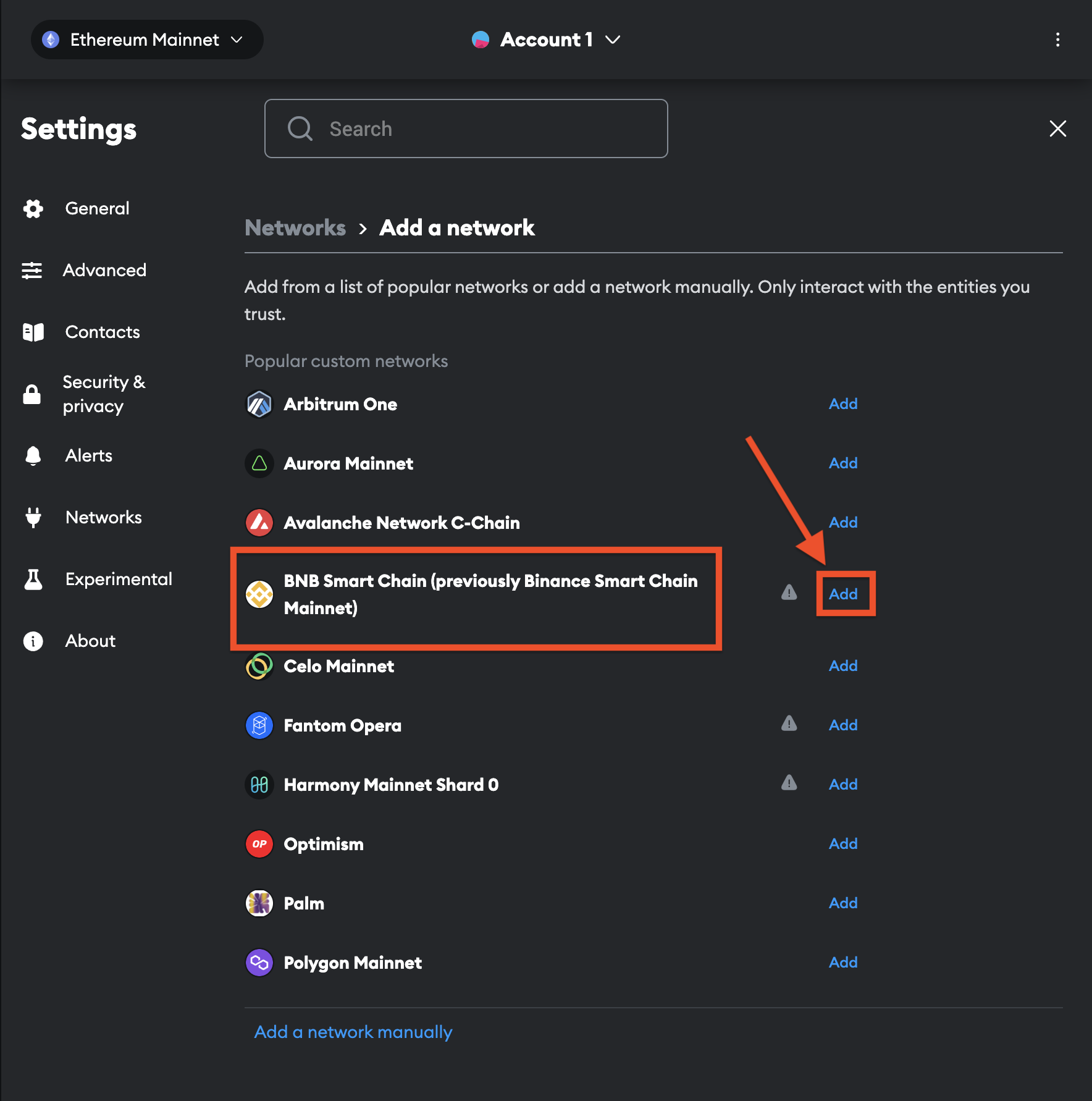Click the Celo Mainnet logo icon

click(x=259, y=666)
